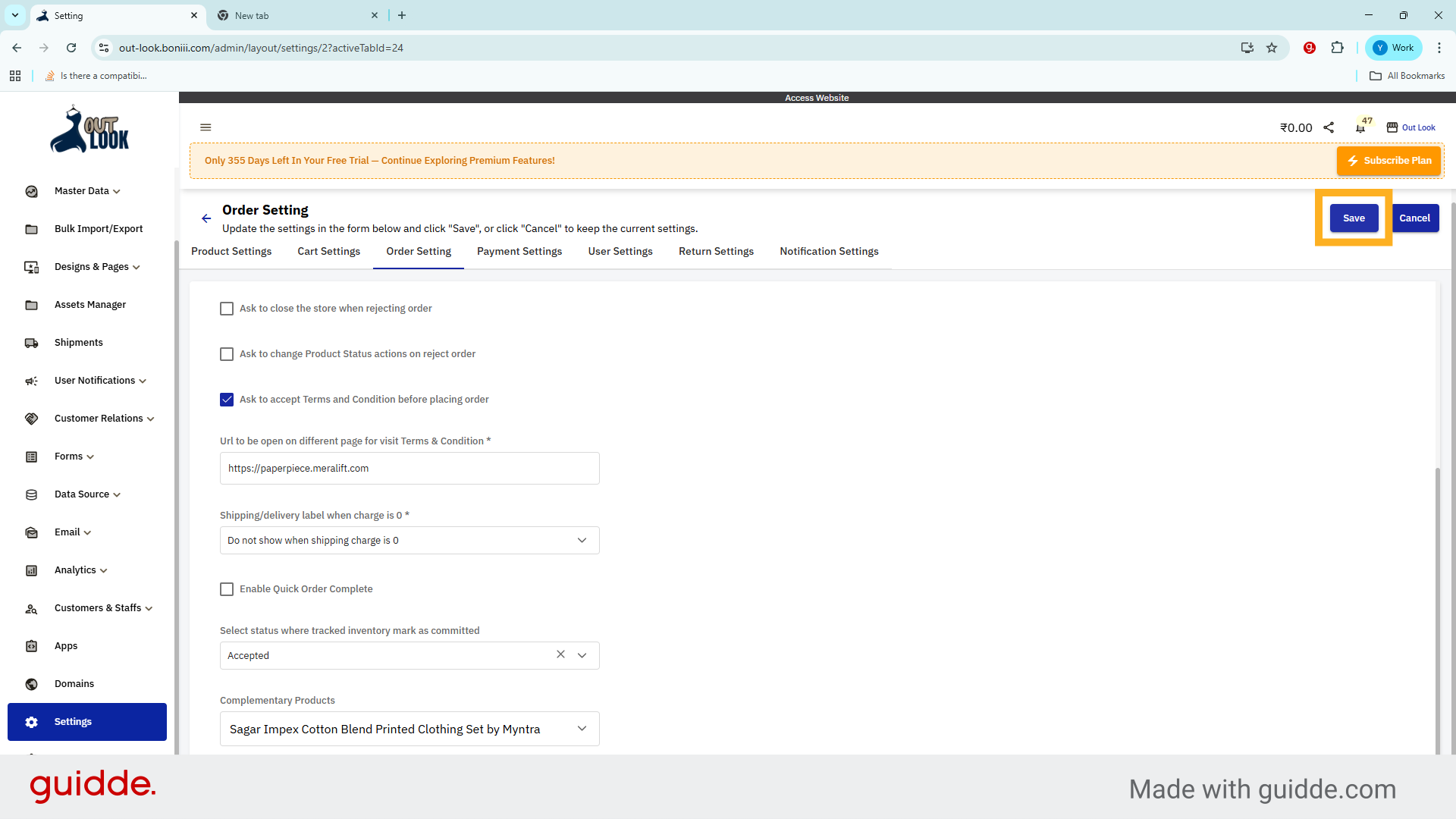Expand Customer Relations menu

(x=150, y=419)
